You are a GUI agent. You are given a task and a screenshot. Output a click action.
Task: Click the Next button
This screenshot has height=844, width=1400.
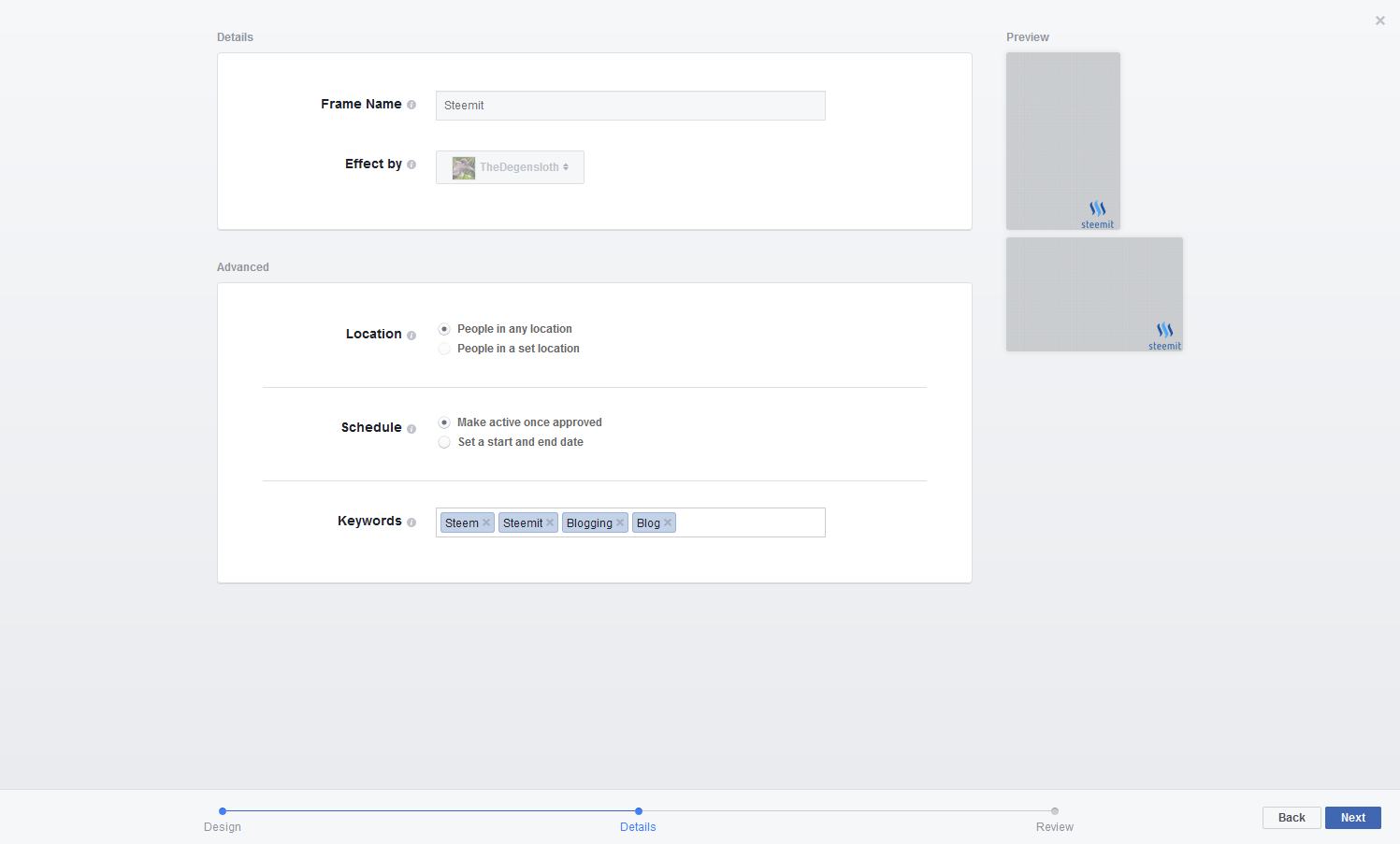coord(1353,818)
